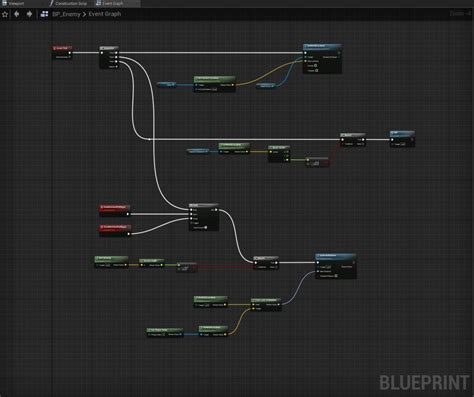The width and height of the screenshot is (474, 397).
Task: Click Event Tick's execution output pin
Action: pyautogui.click(x=70, y=53)
